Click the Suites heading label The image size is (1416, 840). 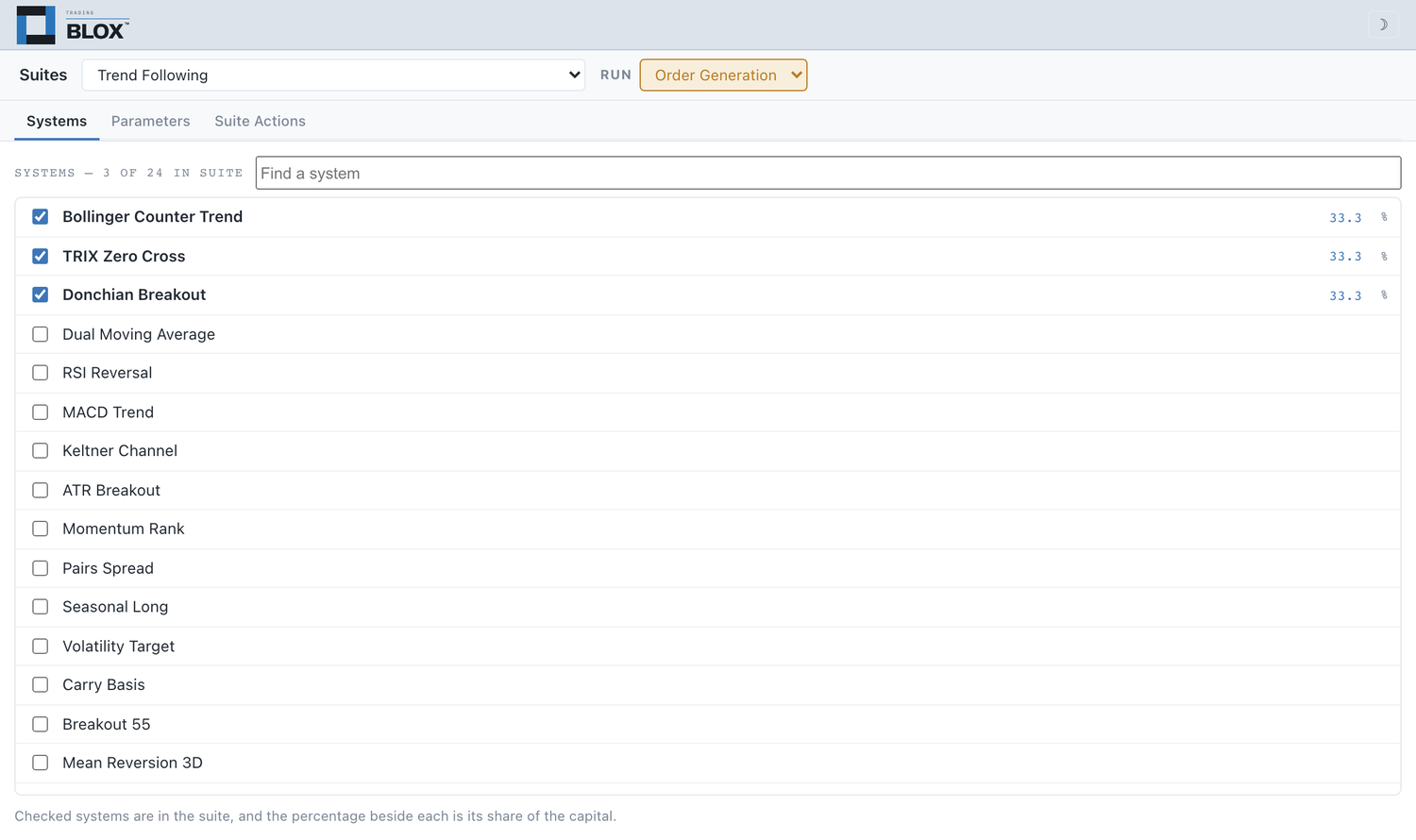tap(43, 76)
